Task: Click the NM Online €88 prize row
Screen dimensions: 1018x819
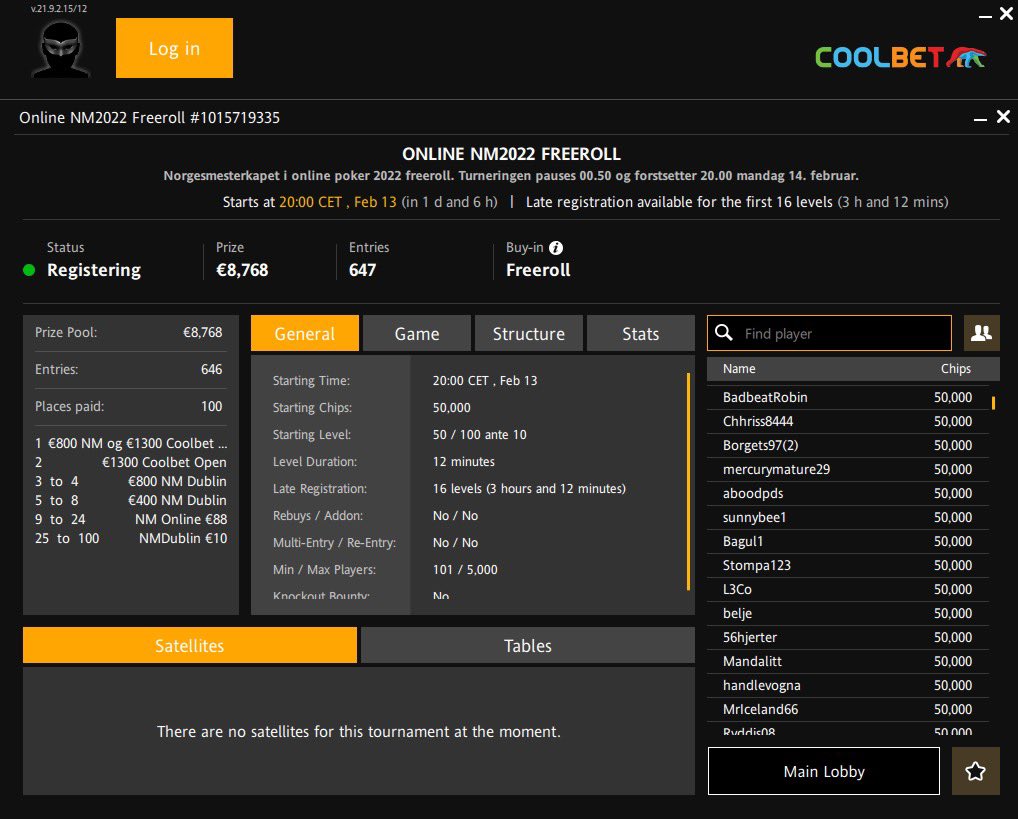Action: [x=131, y=519]
